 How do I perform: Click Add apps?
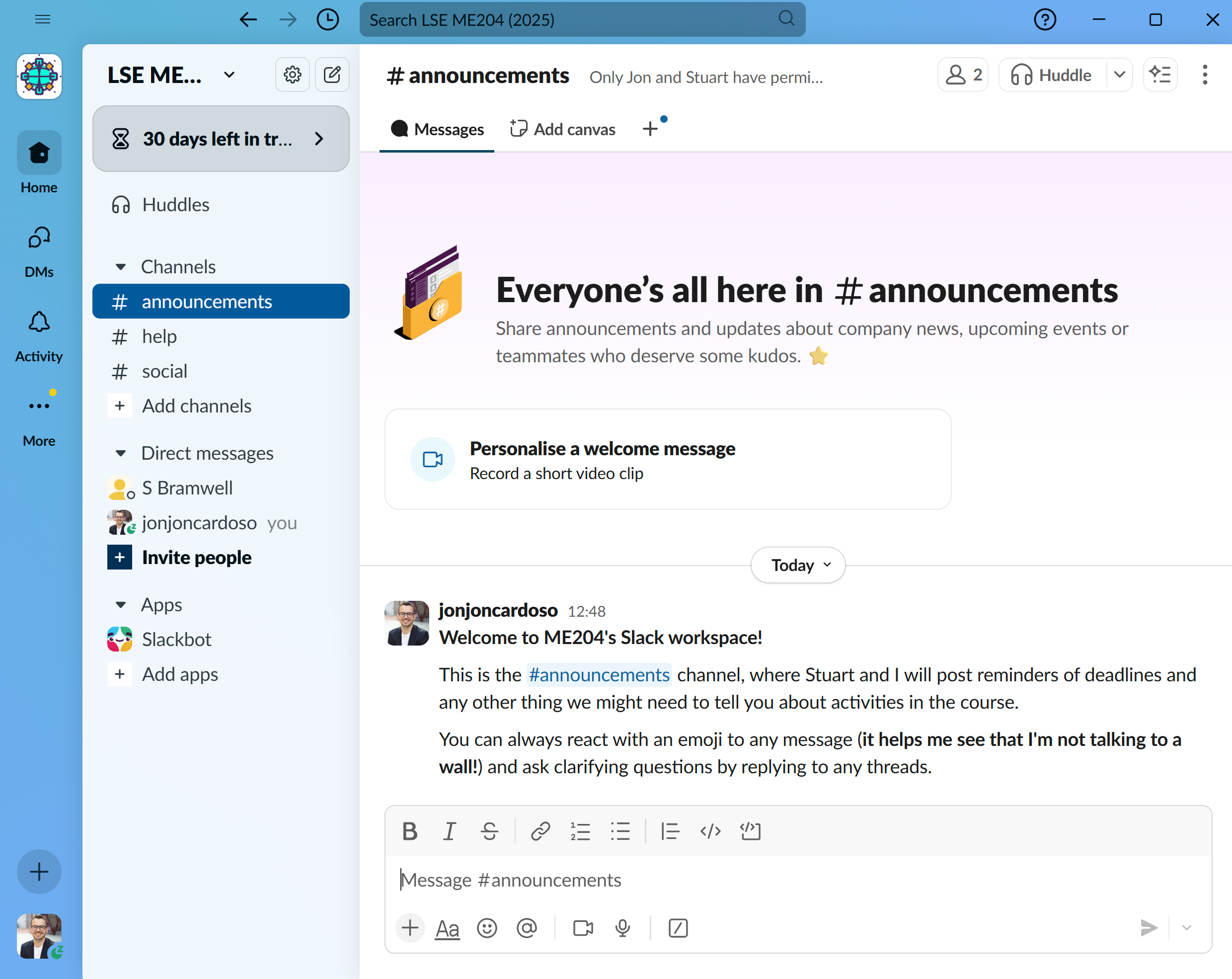click(x=221, y=674)
